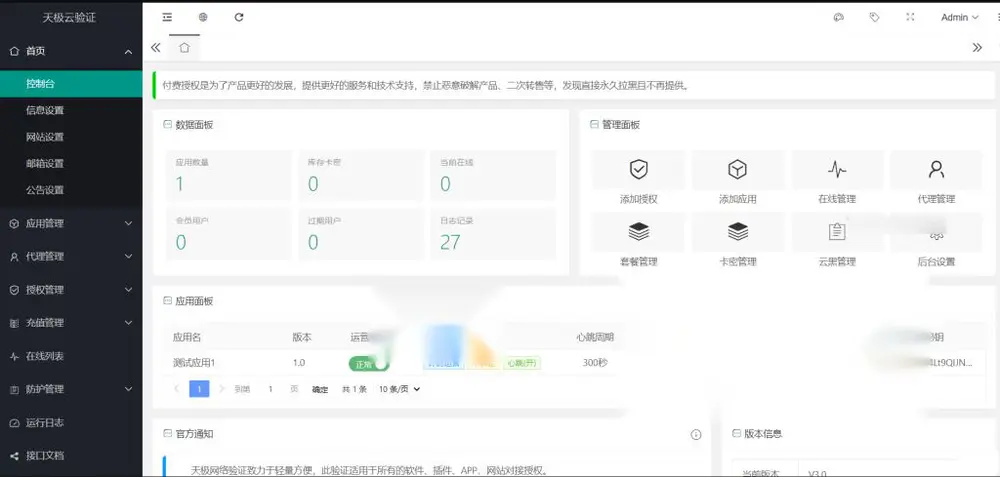Open 网站设置 in sidebar
The image size is (1000, 477).
[x=71, y=137]
